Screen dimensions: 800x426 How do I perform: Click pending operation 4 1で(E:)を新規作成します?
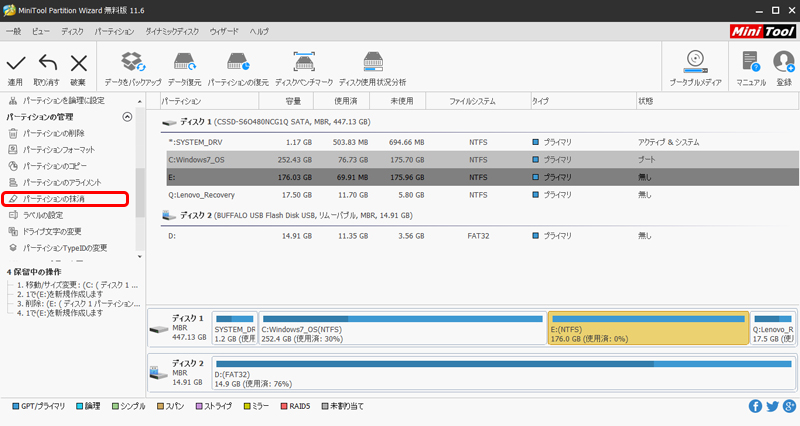click(x=60, y=313)
